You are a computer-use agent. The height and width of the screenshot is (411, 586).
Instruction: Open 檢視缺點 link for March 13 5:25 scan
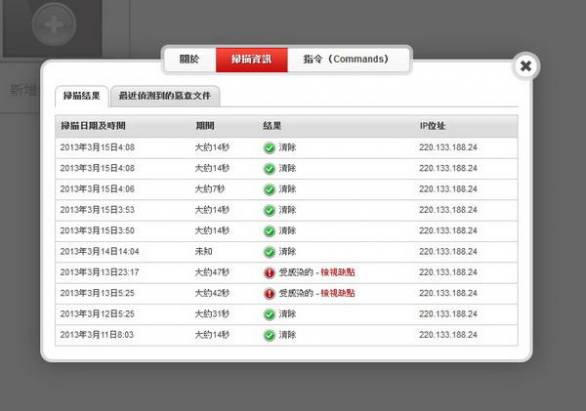pos(337,293)
